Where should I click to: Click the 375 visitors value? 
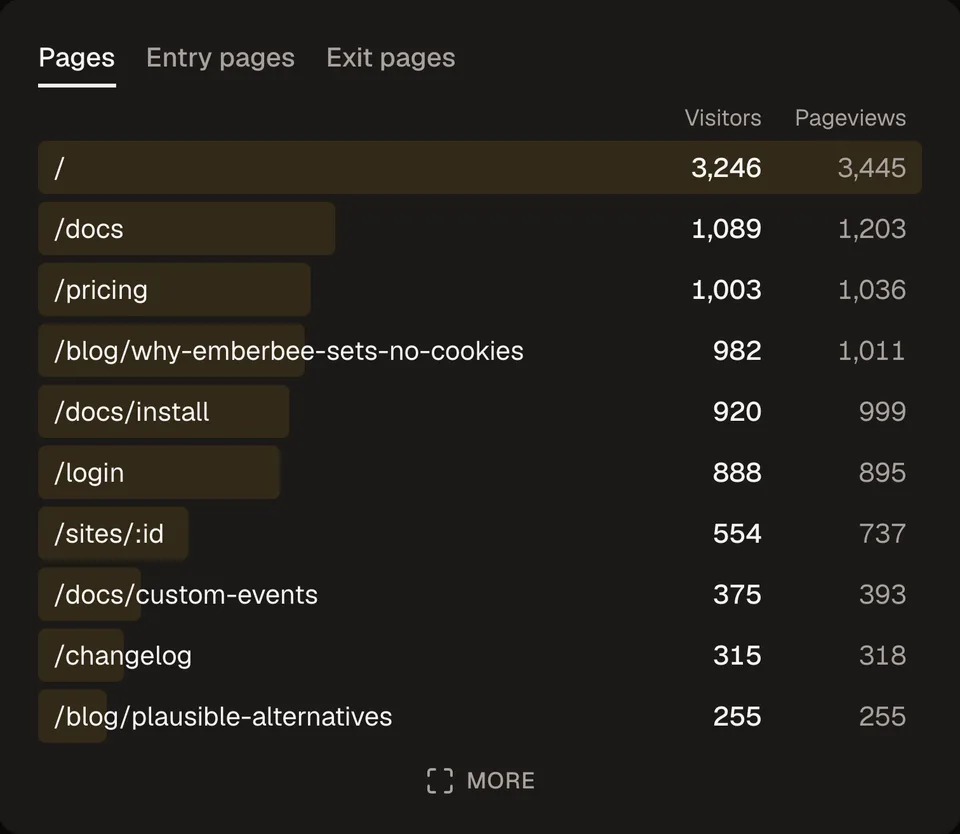pyautogui.click(x=737, y=594)
